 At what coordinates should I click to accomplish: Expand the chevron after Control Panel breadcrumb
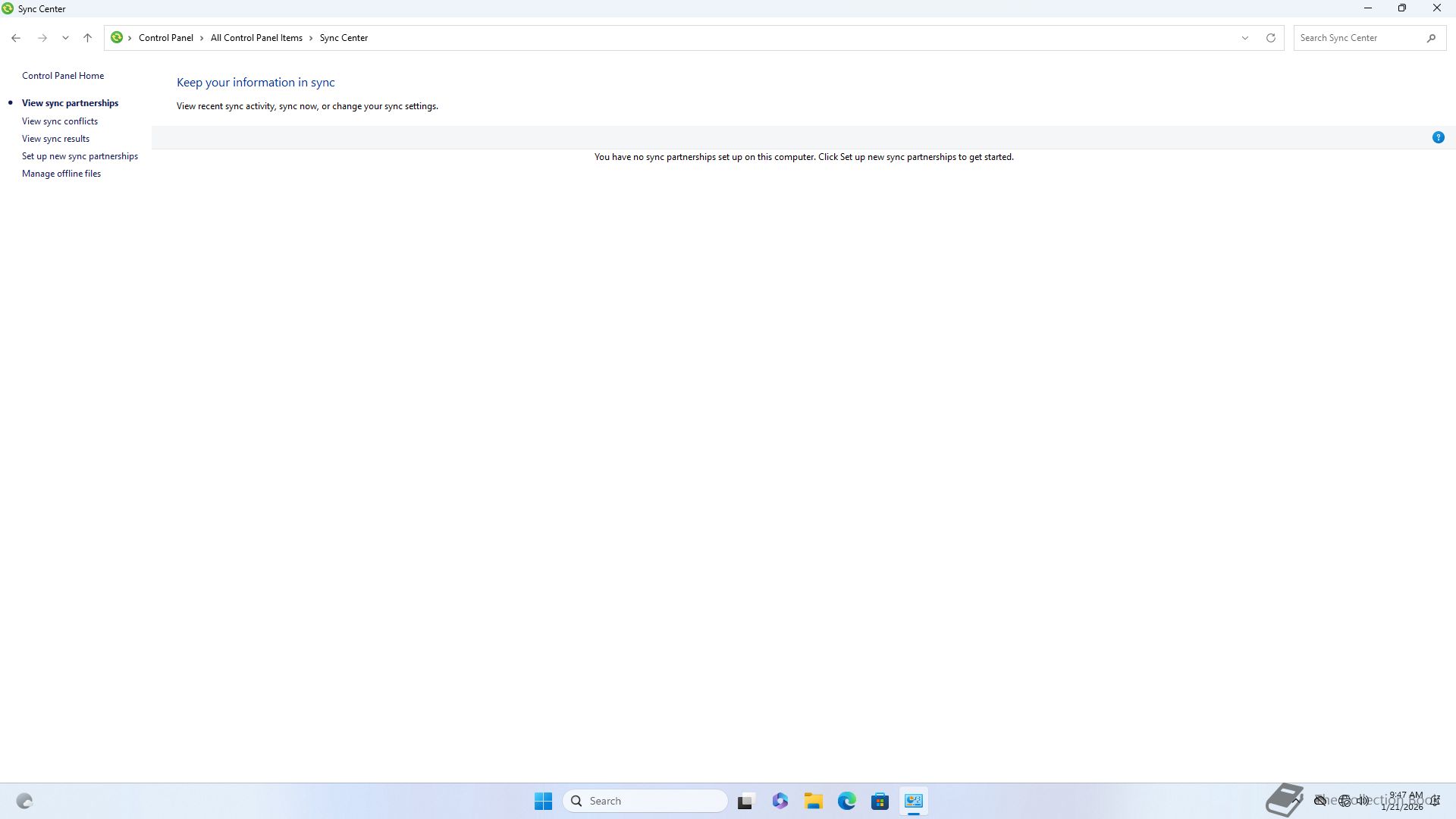coord(202,38)
